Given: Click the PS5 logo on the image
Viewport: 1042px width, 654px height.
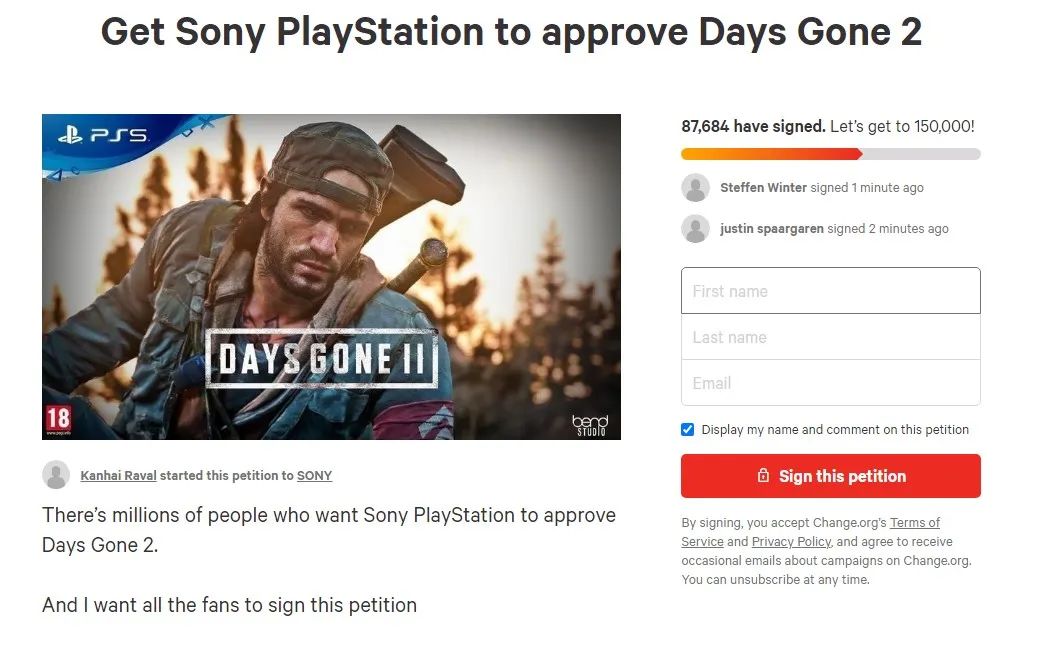Looking at the screenshot, I should point(102,135).
